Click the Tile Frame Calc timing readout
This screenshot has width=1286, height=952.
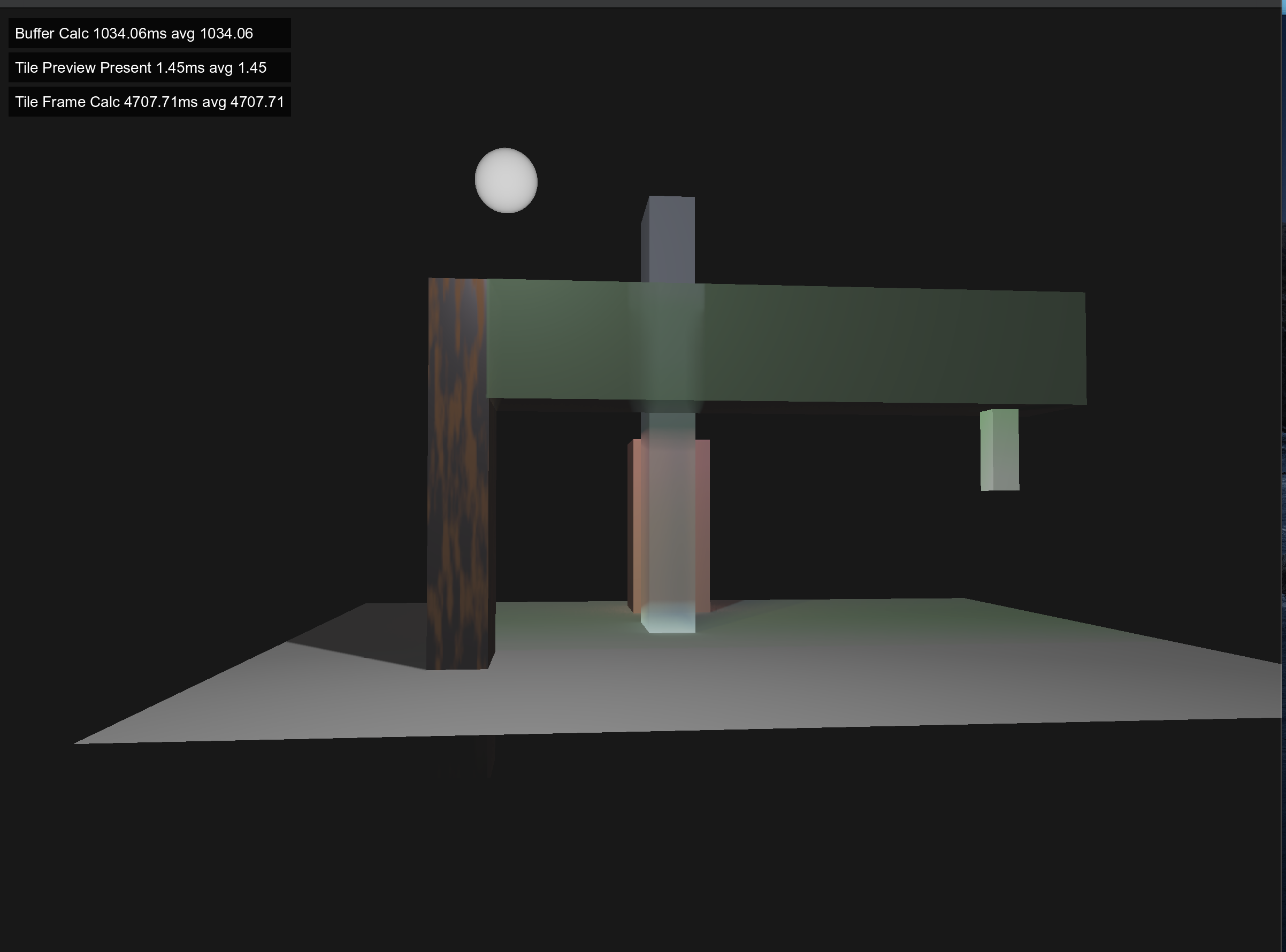click(149, 102)
